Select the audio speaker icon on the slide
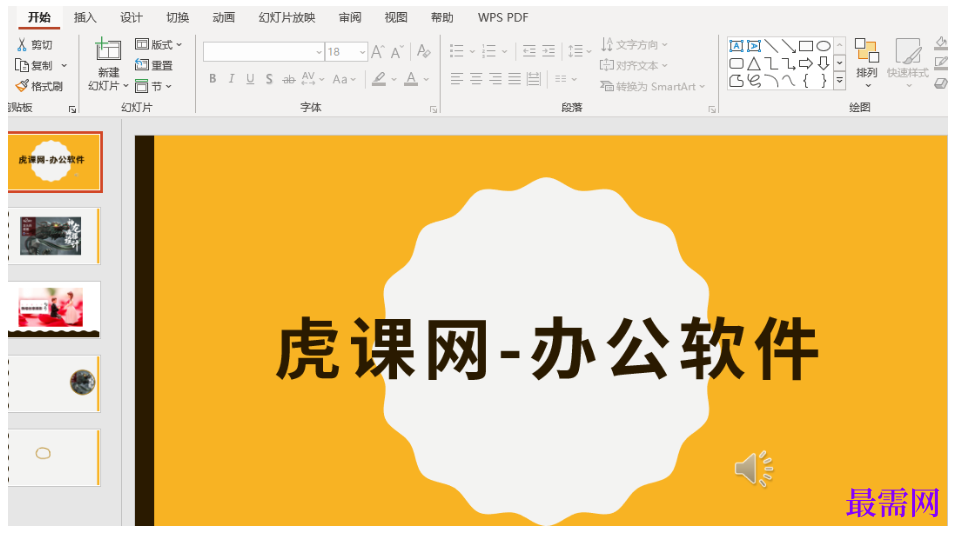Screen dimensions: 958x534 (753, 469)
